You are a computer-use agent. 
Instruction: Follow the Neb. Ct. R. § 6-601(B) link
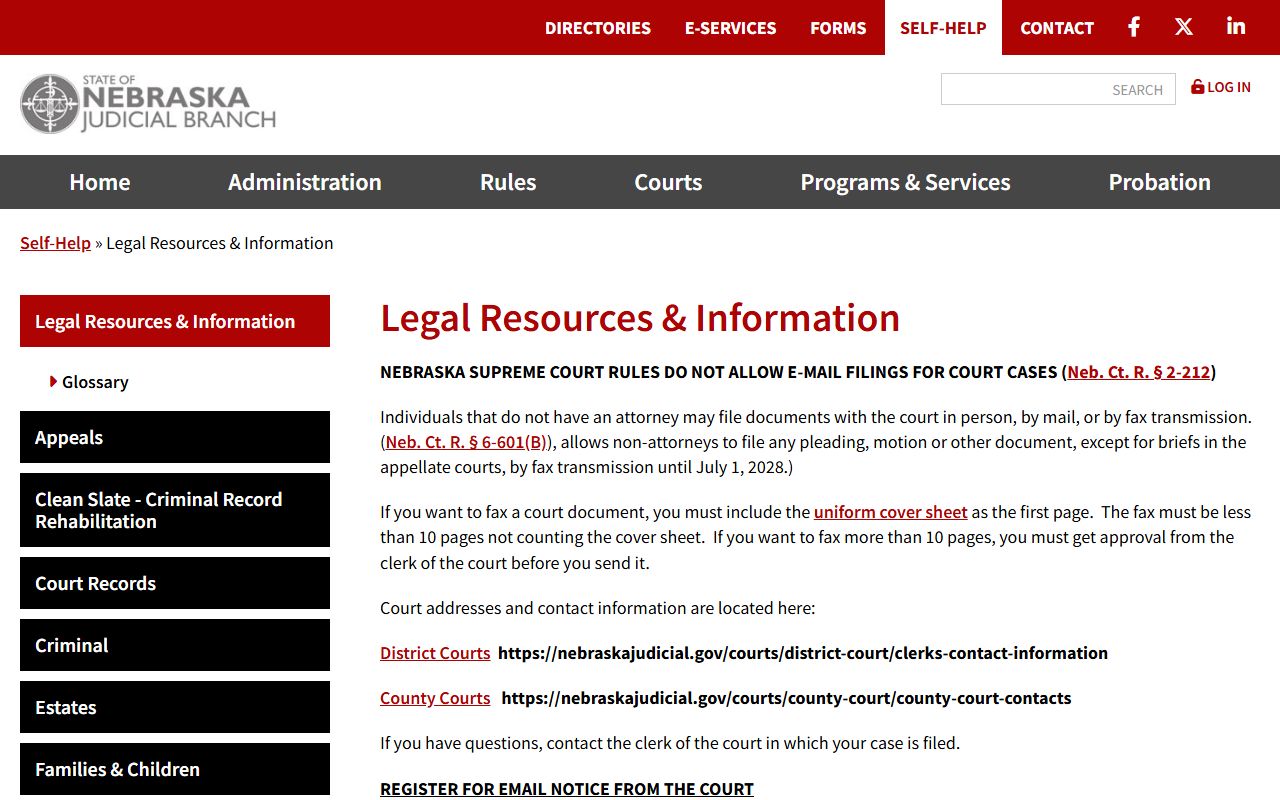pos(466,442)
